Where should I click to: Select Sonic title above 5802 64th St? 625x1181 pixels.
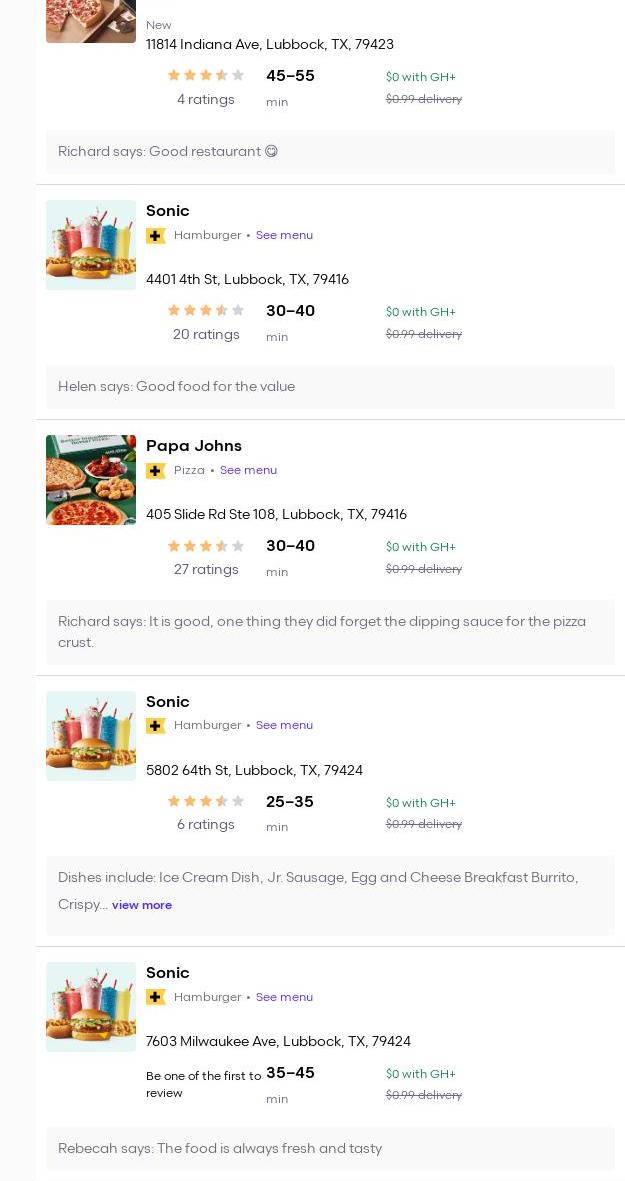pyautogui.click(x=168, y=702)
